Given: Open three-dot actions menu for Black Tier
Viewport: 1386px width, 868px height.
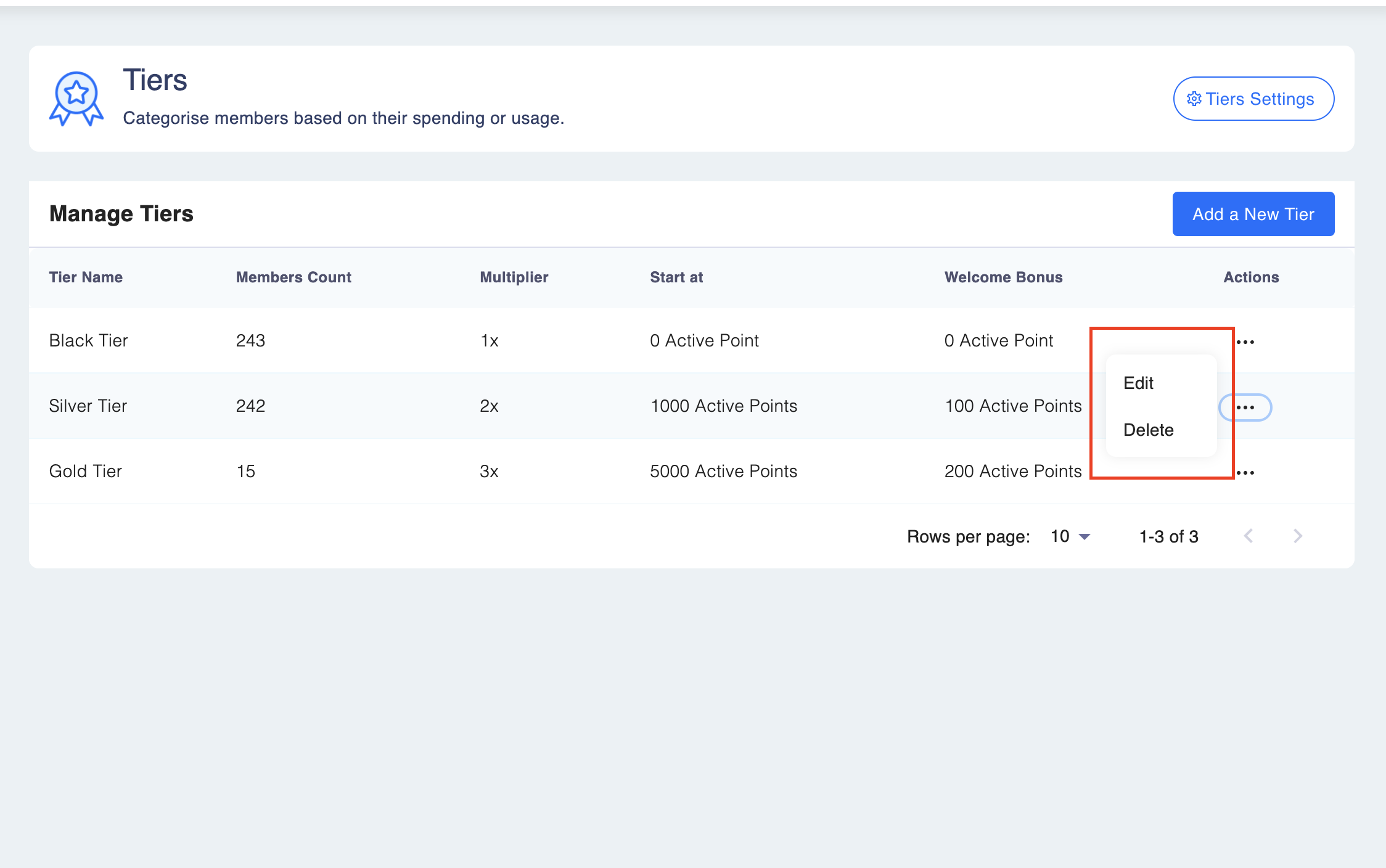Looking at the screenshot, I should 1245,342.
